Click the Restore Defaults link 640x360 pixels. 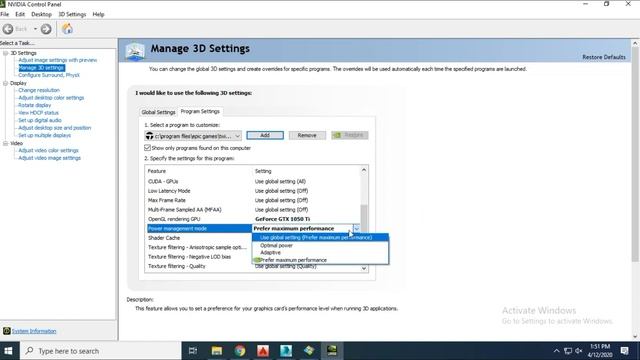click(604, 57)
